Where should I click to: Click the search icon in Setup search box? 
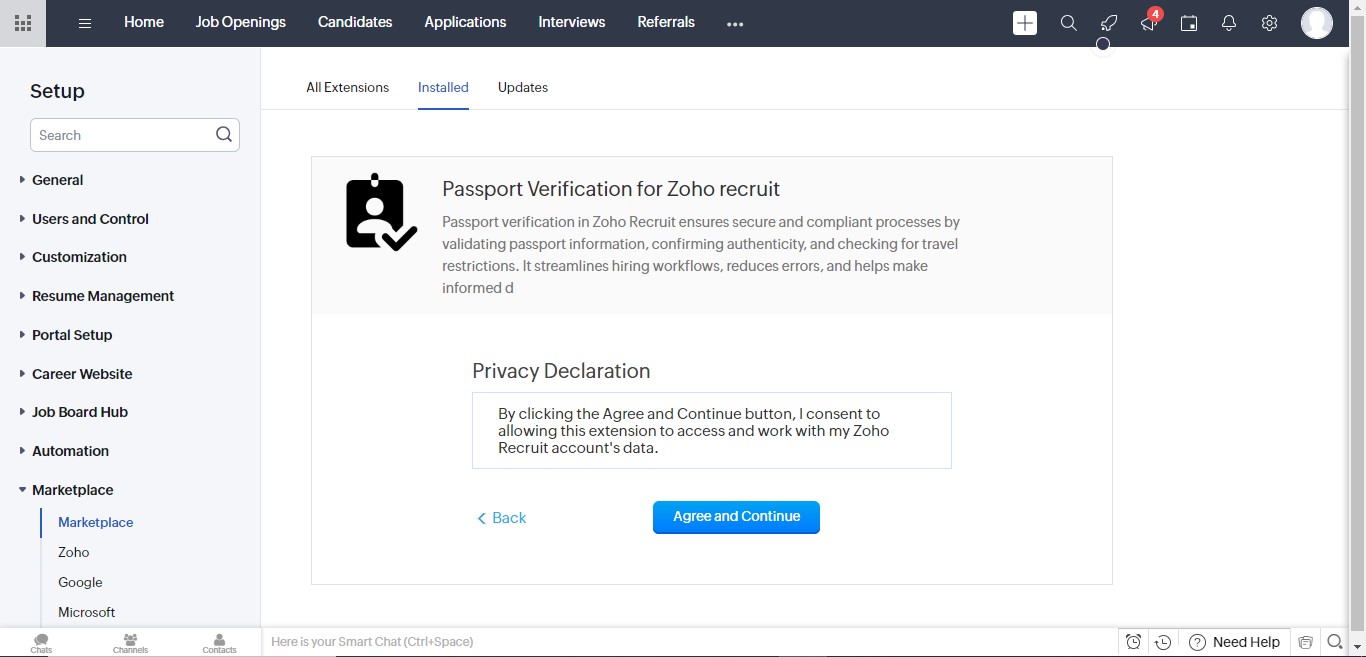coord(224,135)
